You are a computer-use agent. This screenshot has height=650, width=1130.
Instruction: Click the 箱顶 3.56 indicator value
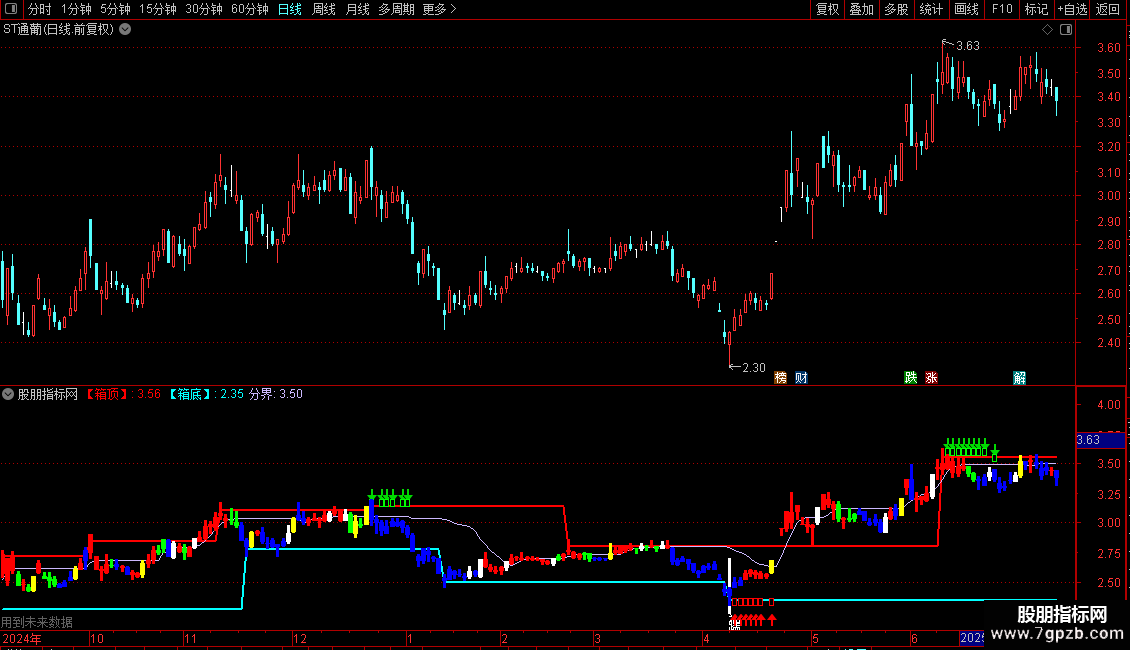click(124, 394)
